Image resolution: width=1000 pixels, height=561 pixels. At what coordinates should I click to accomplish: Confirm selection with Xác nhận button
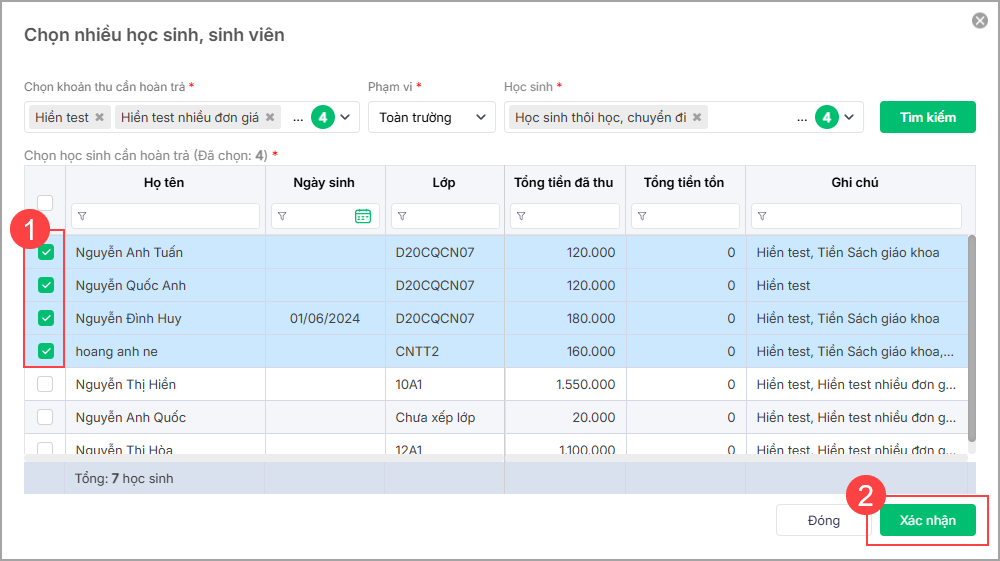pyautogui.click(x=927, y=520)
